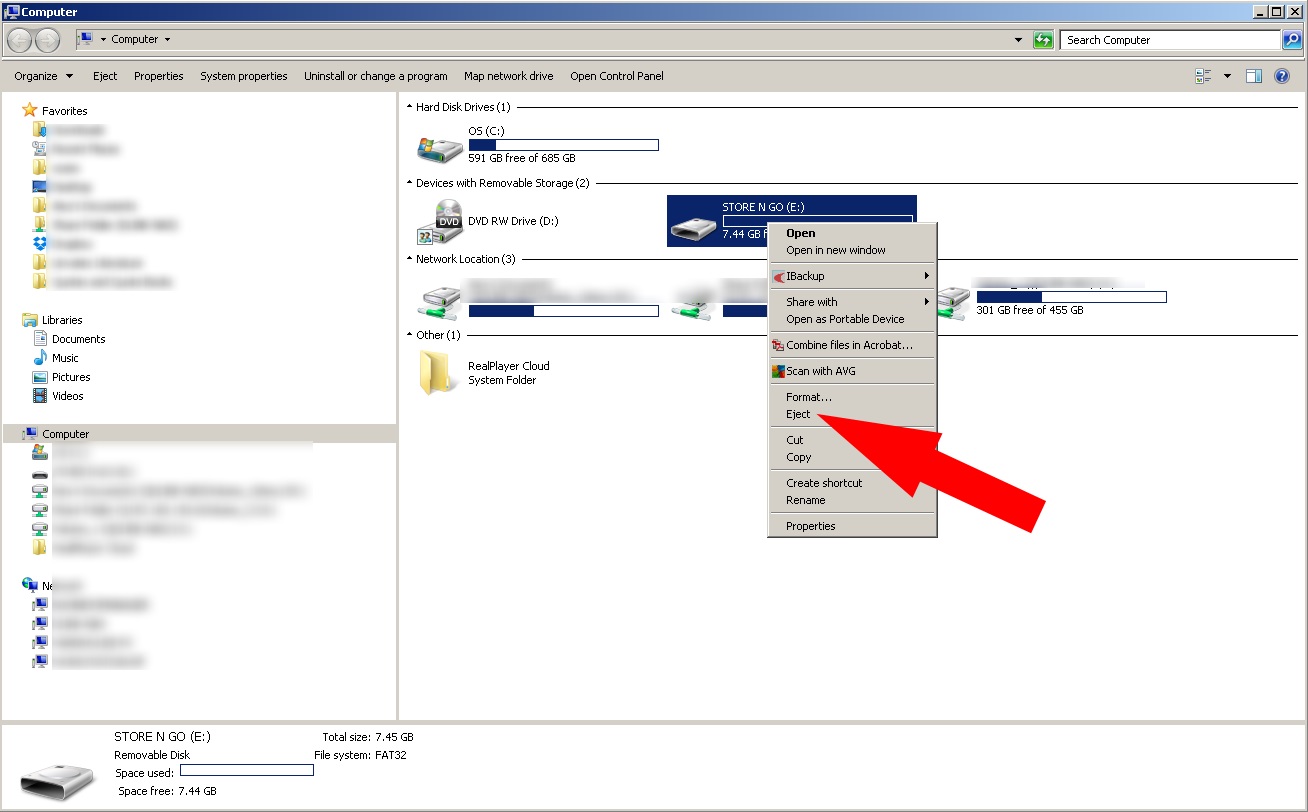Viewport: 1308px width, 812px height.
Task: Collapse the Hard Disk Drives section
Action: pos(408,107)
